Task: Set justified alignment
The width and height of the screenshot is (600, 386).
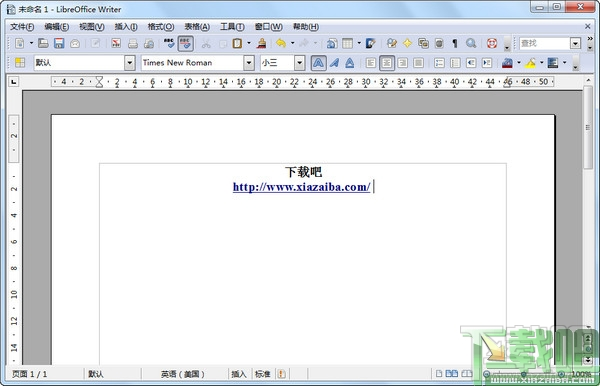Action: [x=419, y=63]
